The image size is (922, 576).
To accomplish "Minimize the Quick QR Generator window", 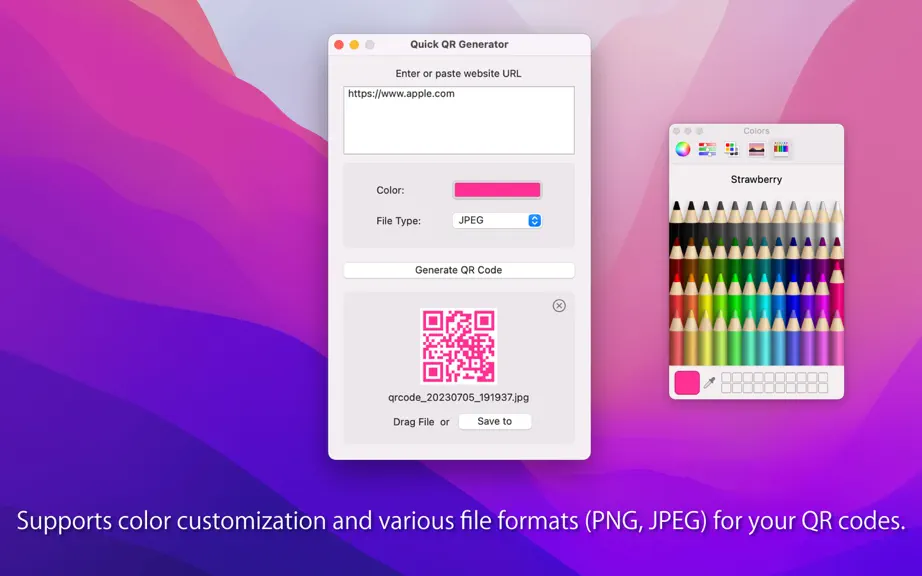I will (354, 45).
